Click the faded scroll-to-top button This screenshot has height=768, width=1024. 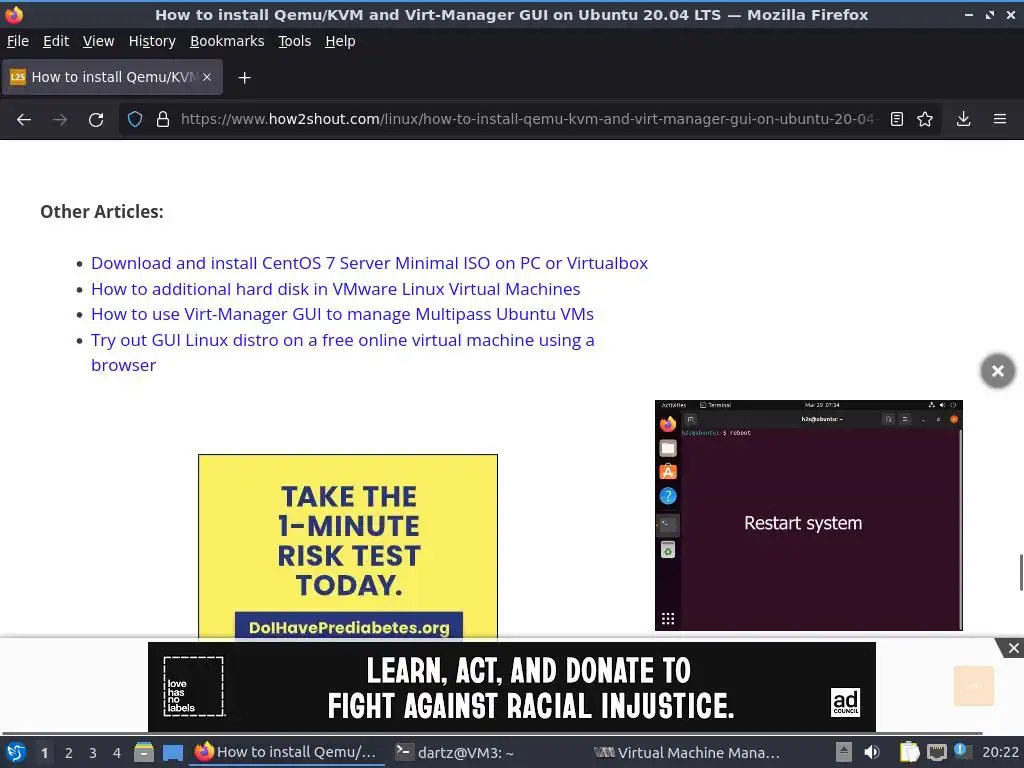click(973, 686)
